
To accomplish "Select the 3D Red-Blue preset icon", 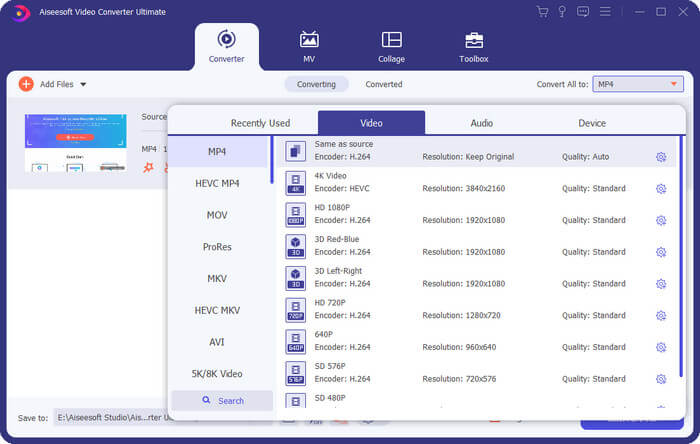I will coord(296,246).
